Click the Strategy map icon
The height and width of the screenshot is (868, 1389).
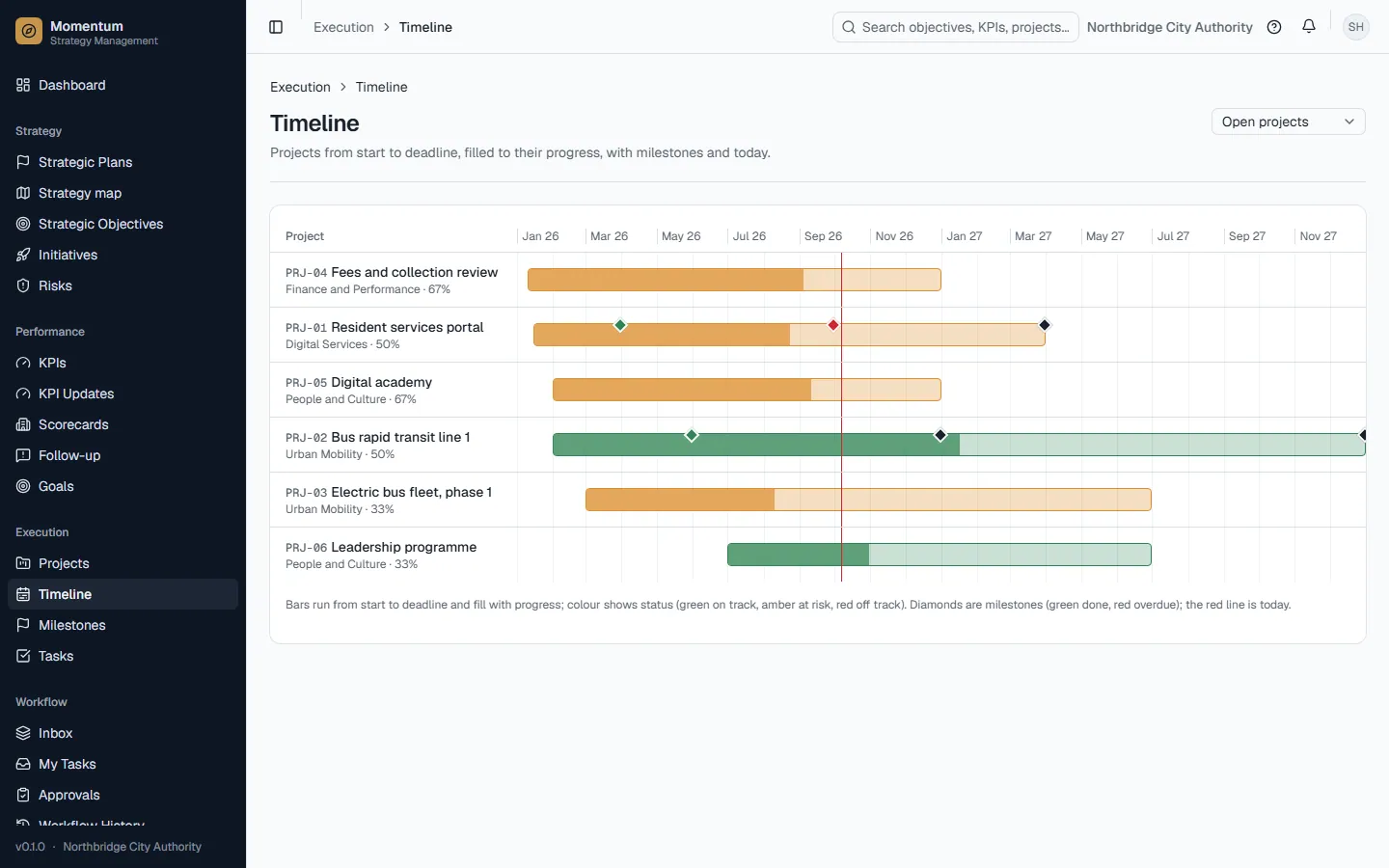click(x=23, y=193)
